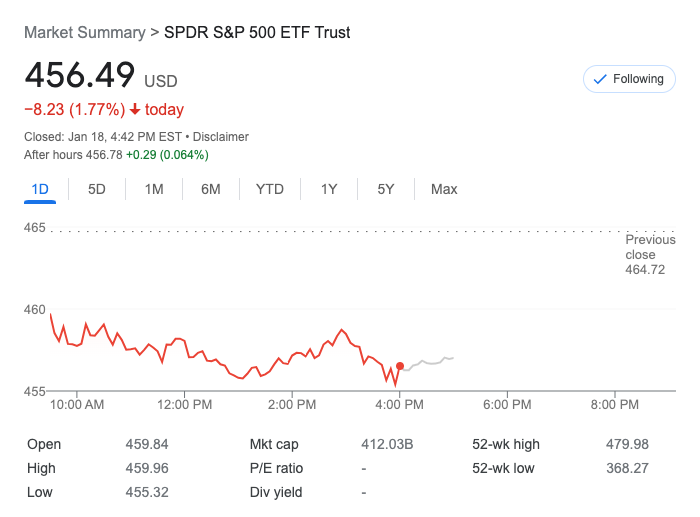Screen dimensions: 700x517
Task: Toggle the Following button
Action: pos(629,79)
